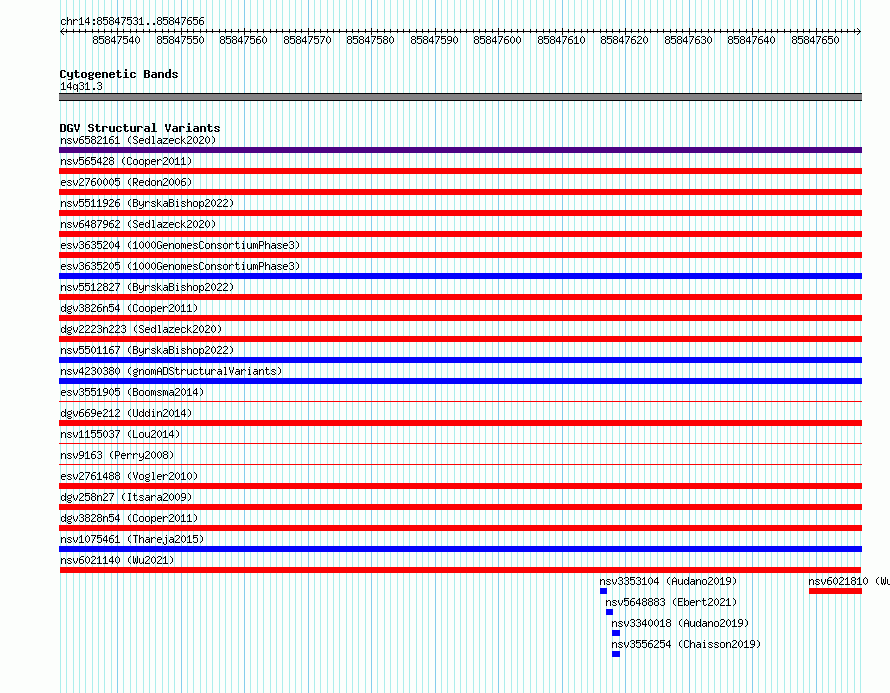Click the esv2761488 (Vogler2010) label
Viewport: 890px width, 693px height.
coord(129,476)
